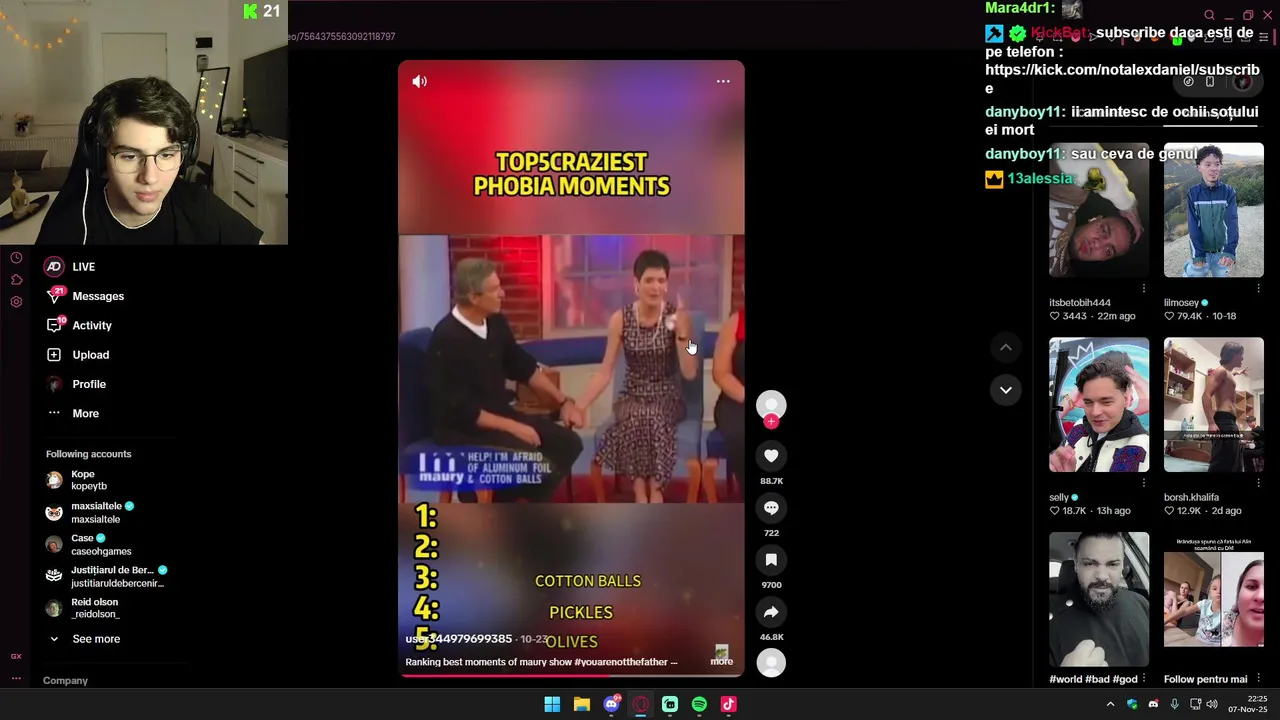The height and width of the screenshot is (720, 1280).
Task: Open the comments bubble showing 722
Action: pyautogui.click(x=771, y=508)
